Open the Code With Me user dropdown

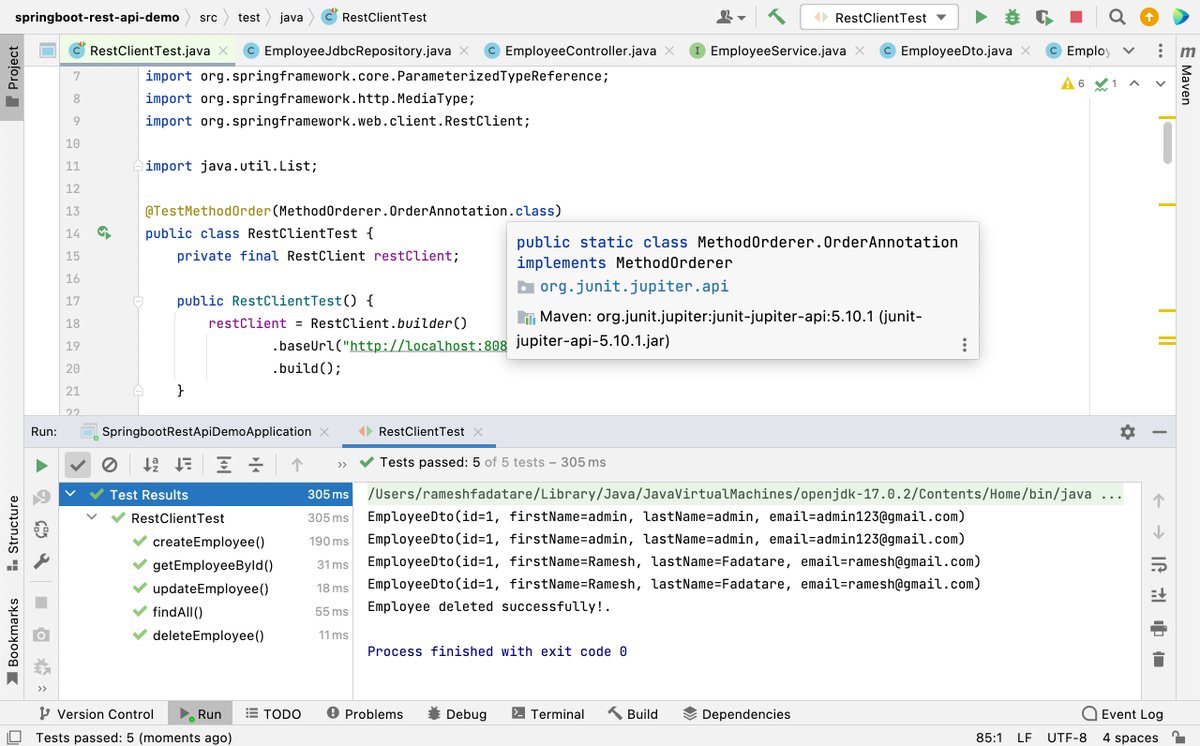[x=732, y=17]
